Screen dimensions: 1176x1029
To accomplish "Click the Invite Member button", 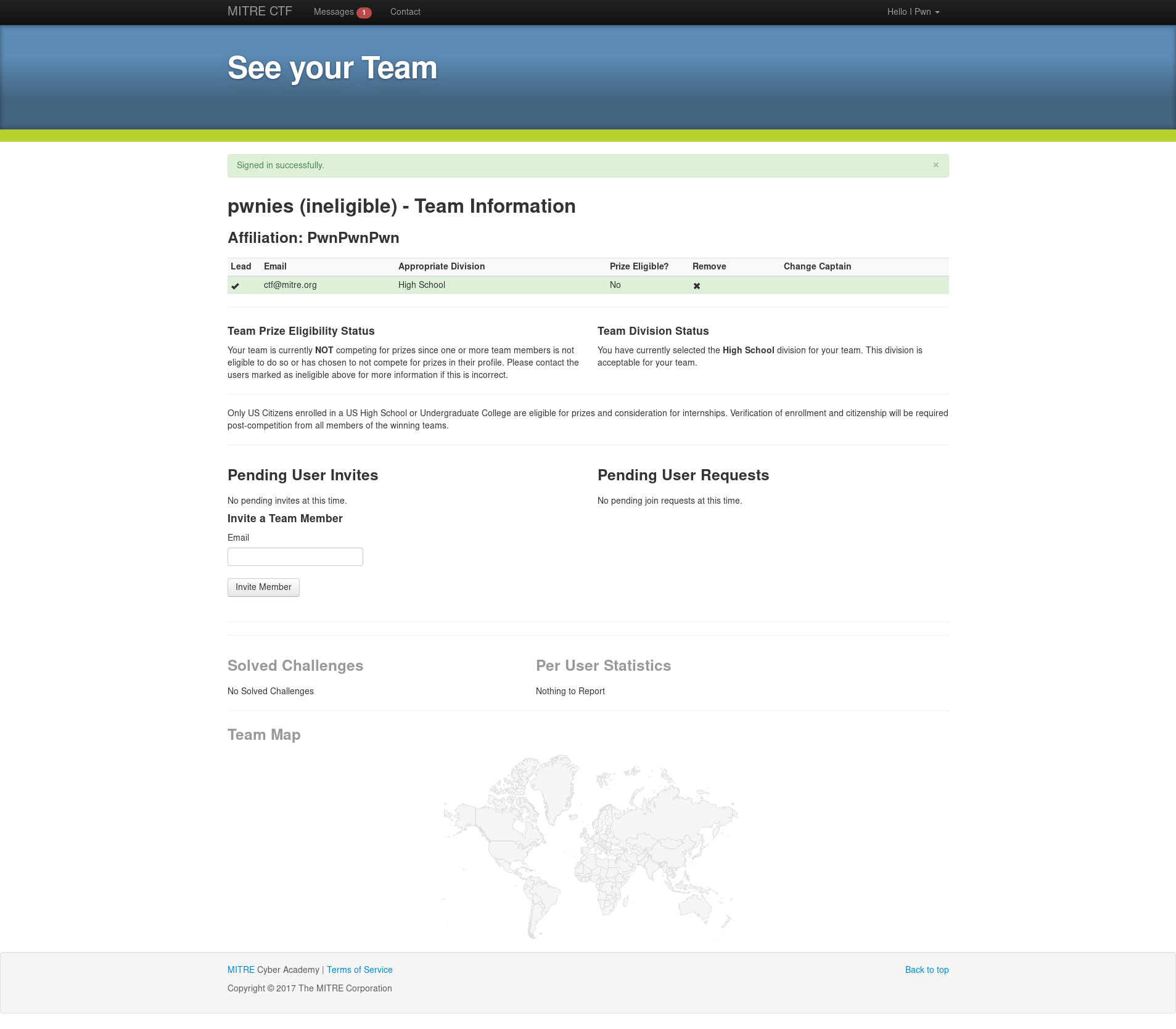I will 263,587.
